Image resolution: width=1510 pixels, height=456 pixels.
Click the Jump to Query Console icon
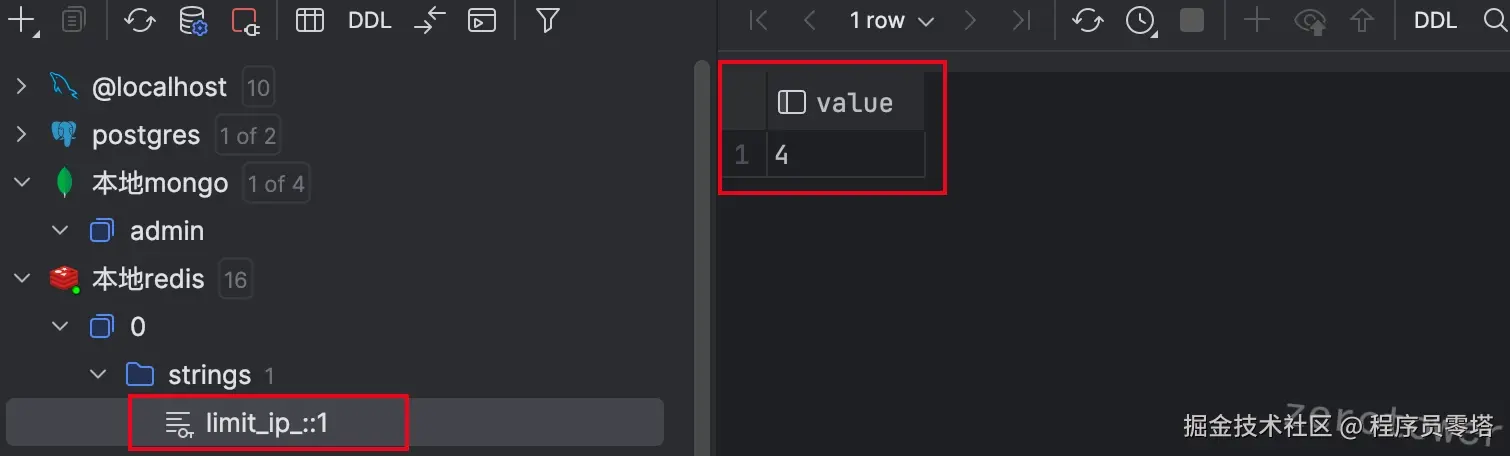482,20
